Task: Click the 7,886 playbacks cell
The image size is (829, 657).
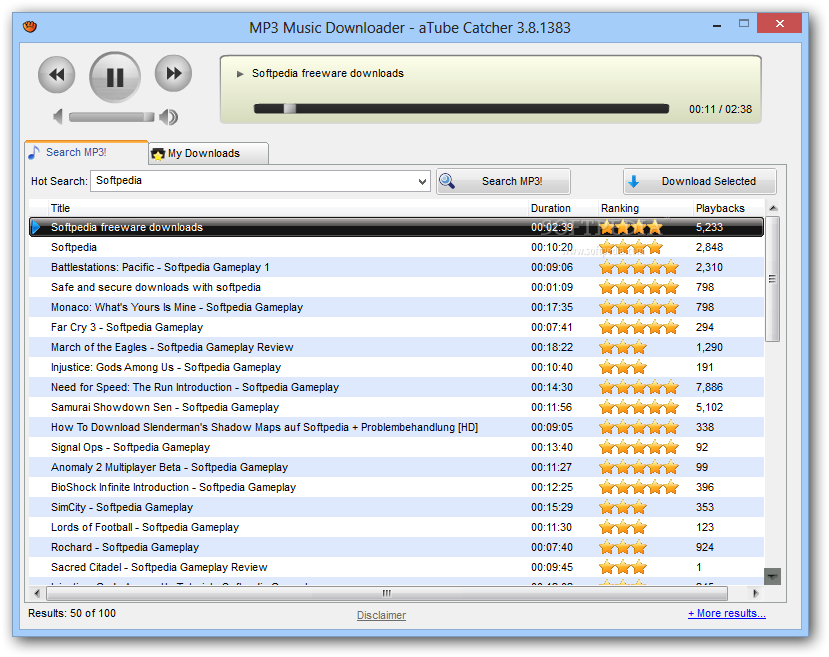Action: 709,387
